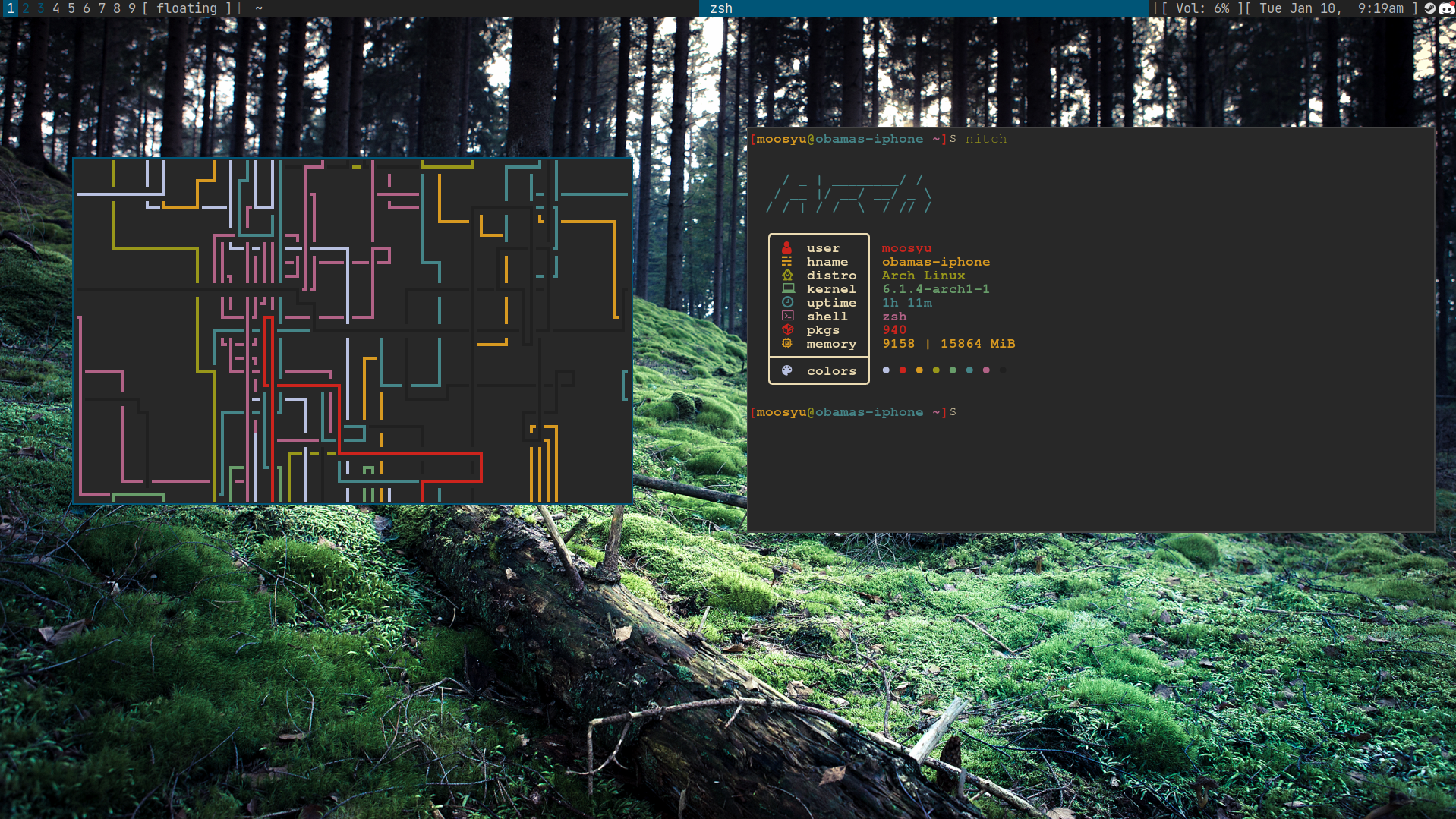This screenshot has width=1456, height=819.
Task: Click the red box pkgs icon
Action: click(787, 330)
